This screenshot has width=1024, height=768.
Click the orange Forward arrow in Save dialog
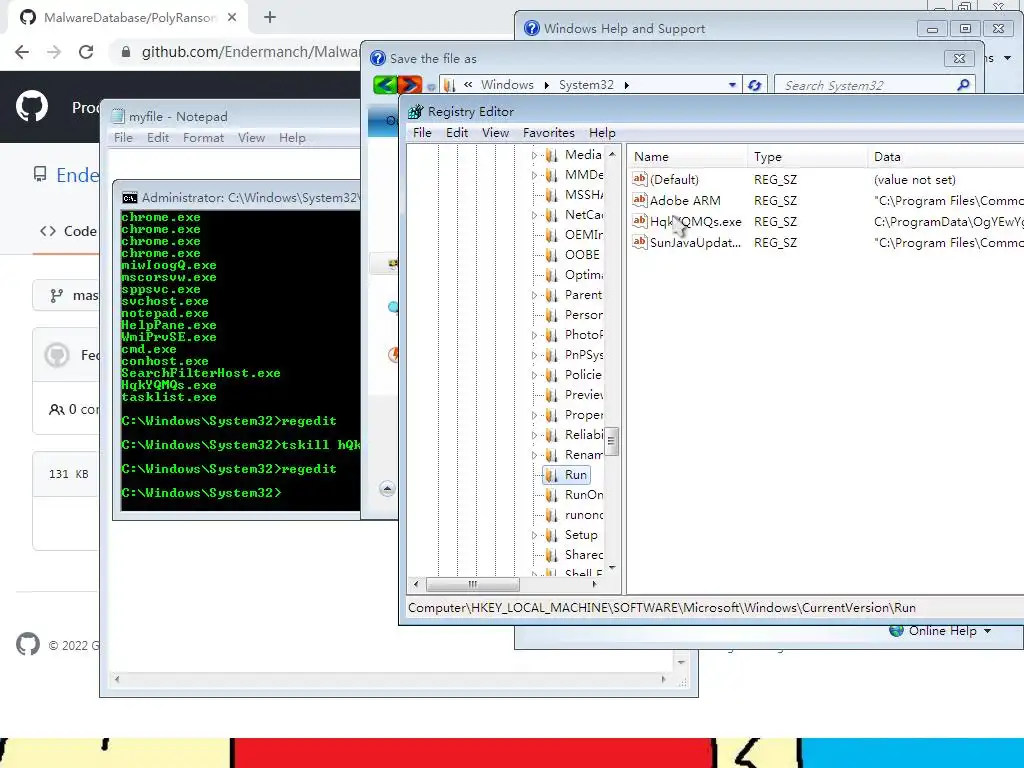(x=410, y=85)
